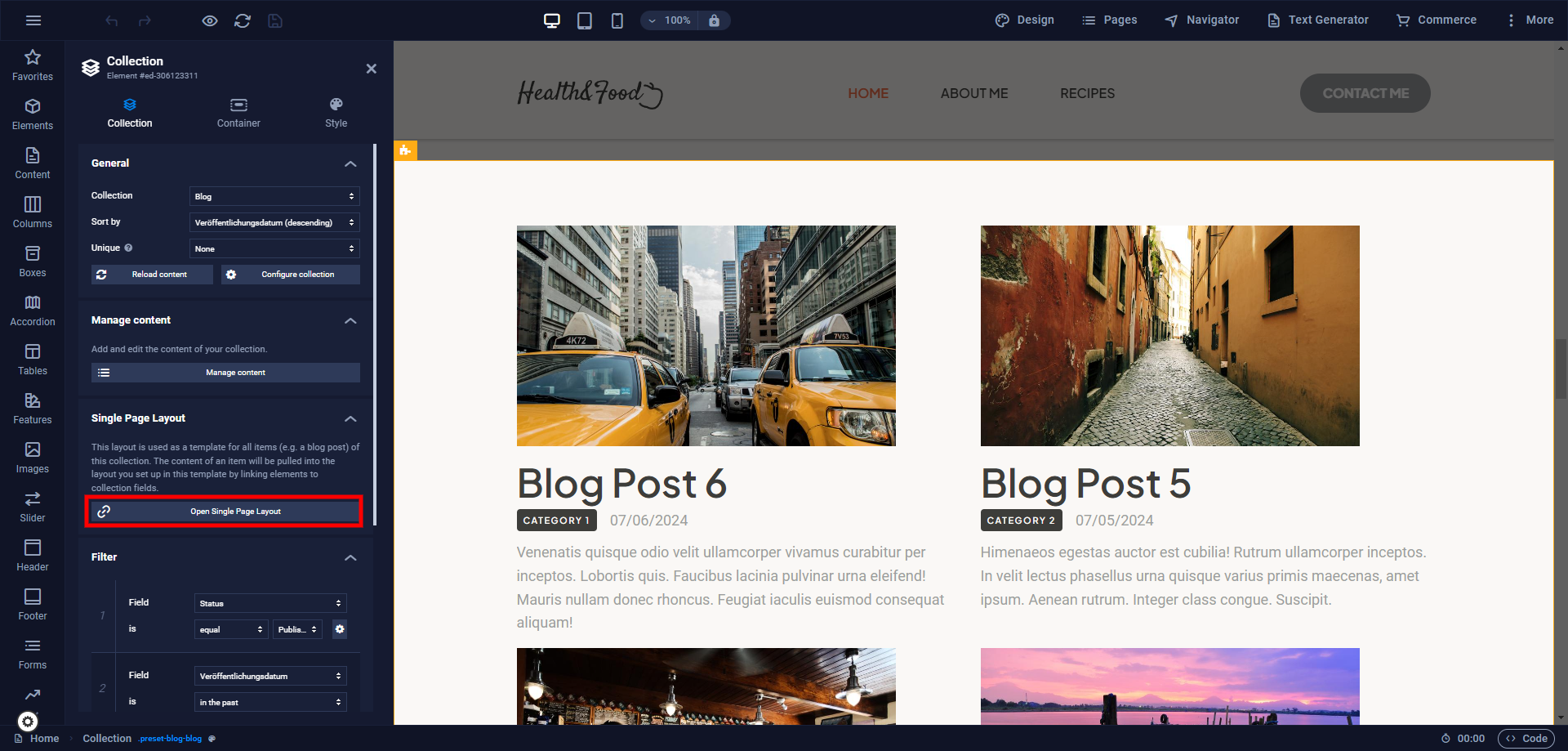Open Boxes in the sidebar
The height and width of the screenshot is (751, 1568).
coord(33,262)
